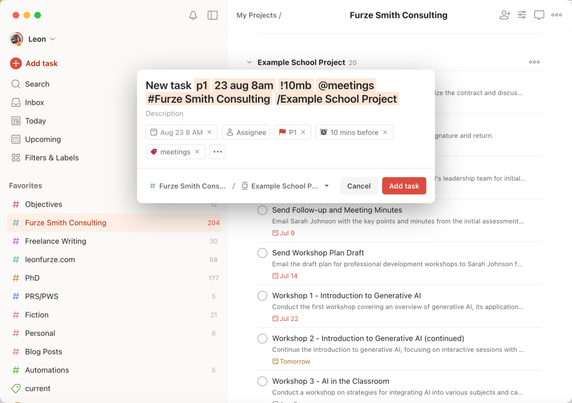Complete Workshop 1 - Introduction to Generative AI

click(262, 295)
